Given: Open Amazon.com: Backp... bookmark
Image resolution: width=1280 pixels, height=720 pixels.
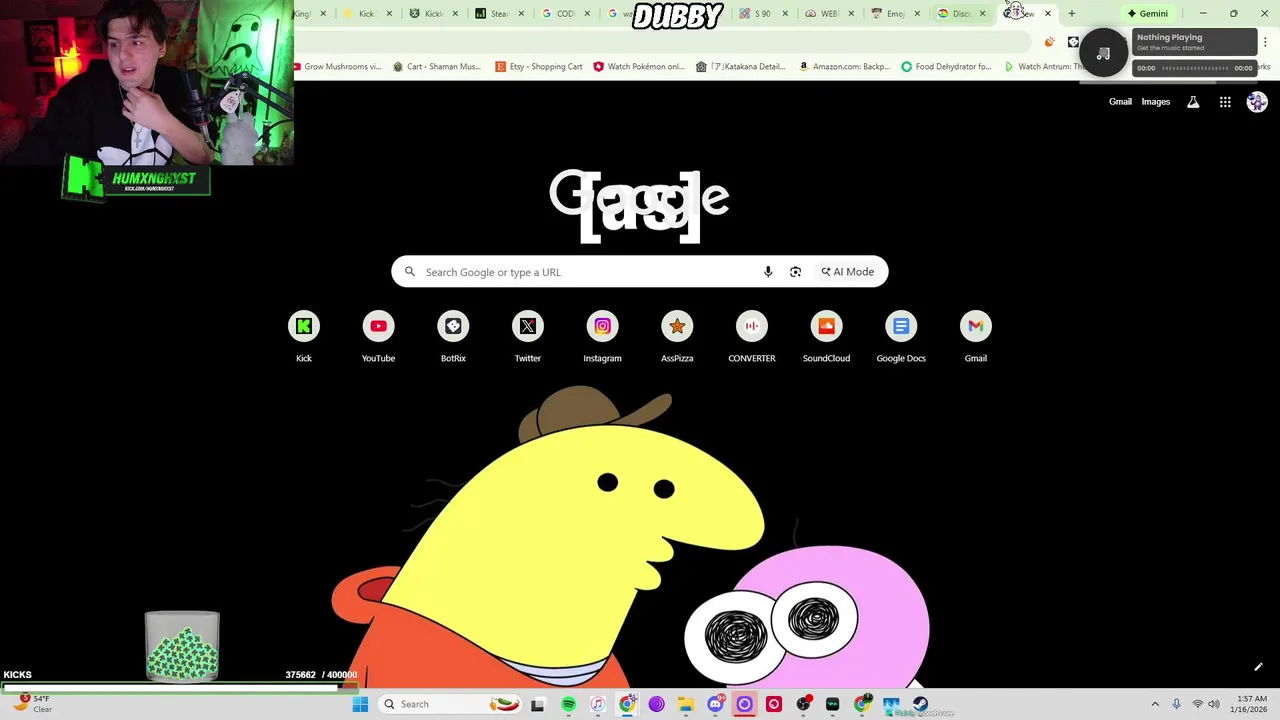Looking at the screenshot, I should (x=843, y=66).
